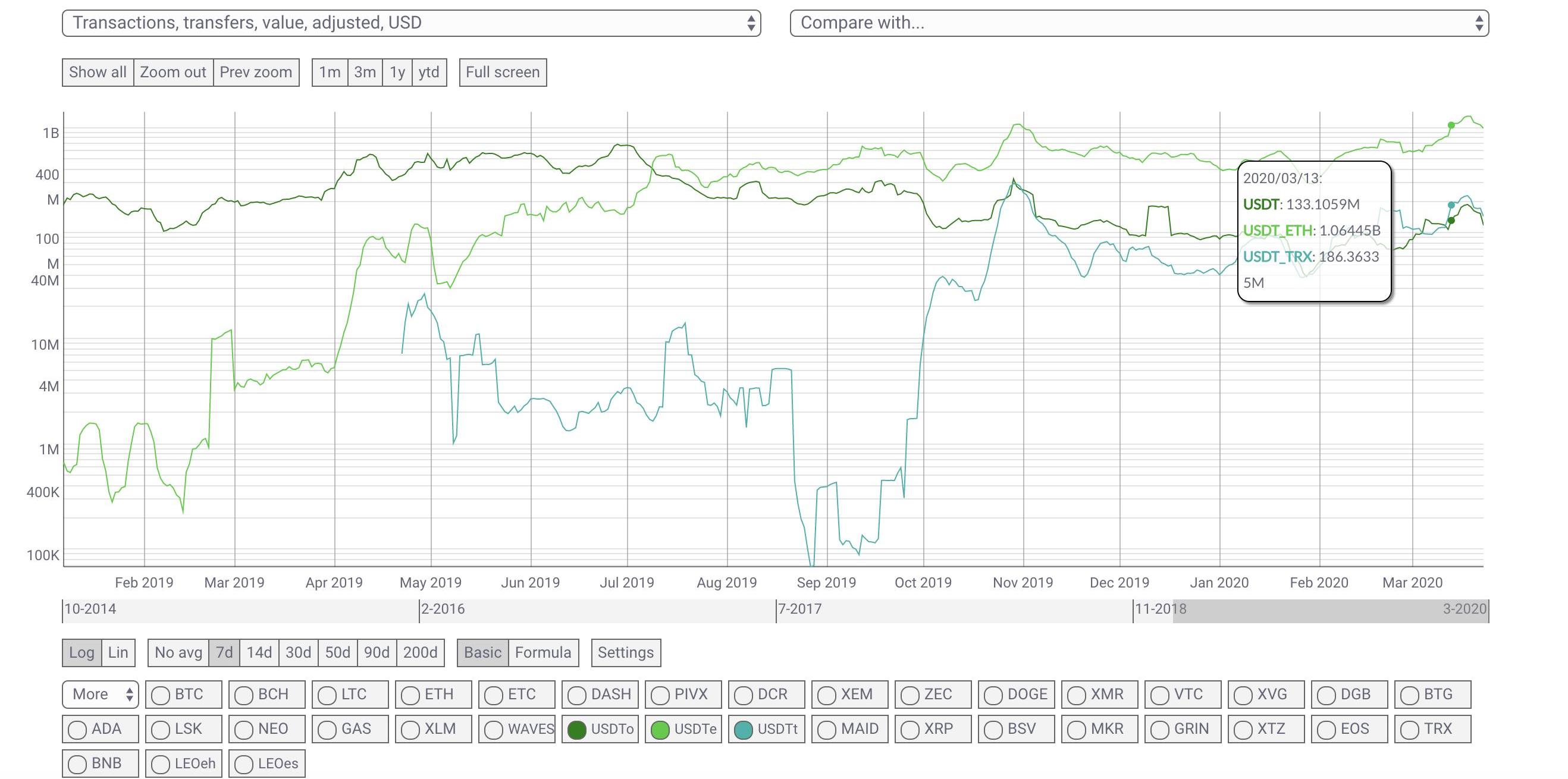Enable the XRP series
1568x779 pixels.
[933, 729]
